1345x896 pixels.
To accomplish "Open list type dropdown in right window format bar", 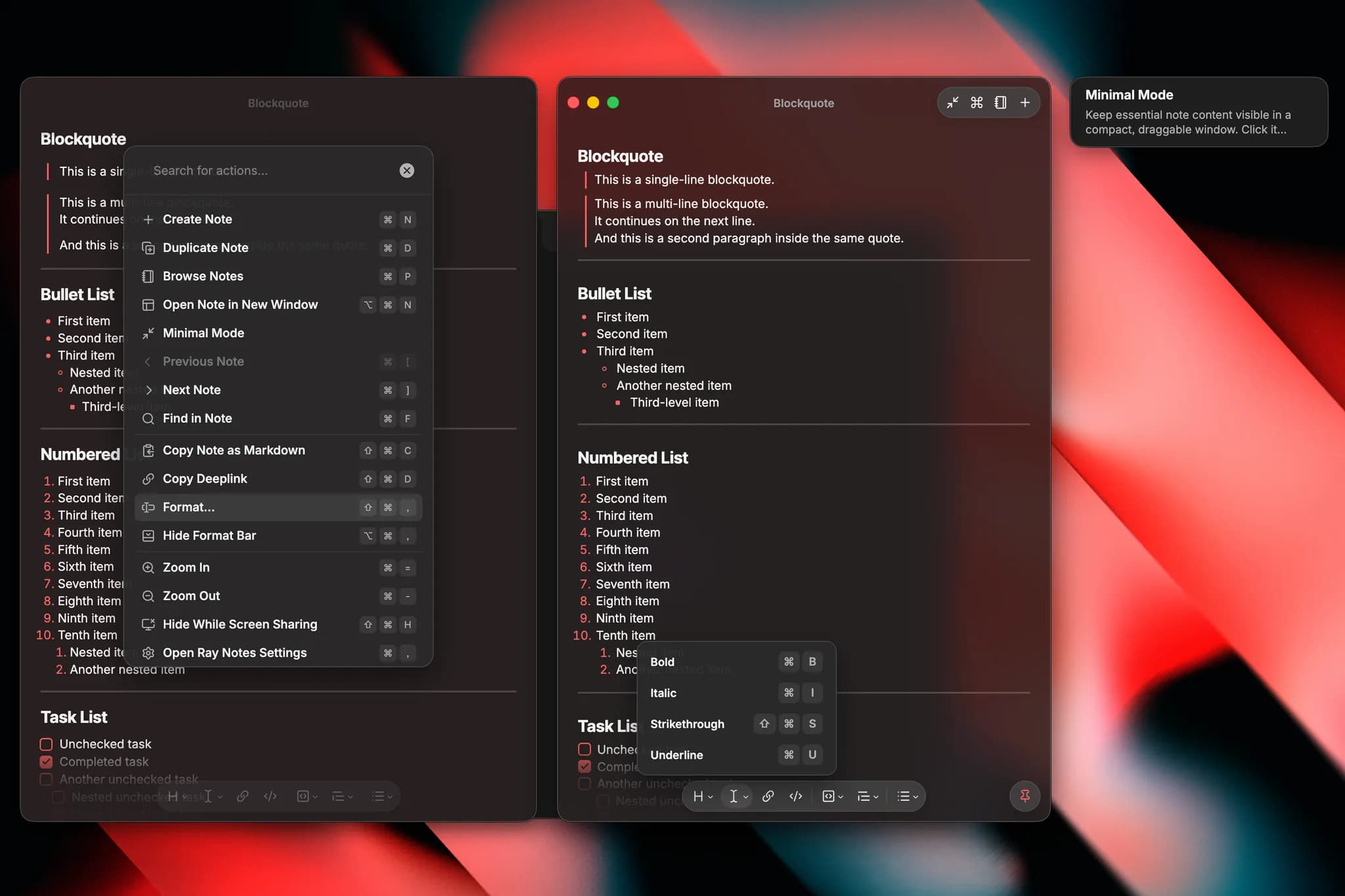I will 908,796.
